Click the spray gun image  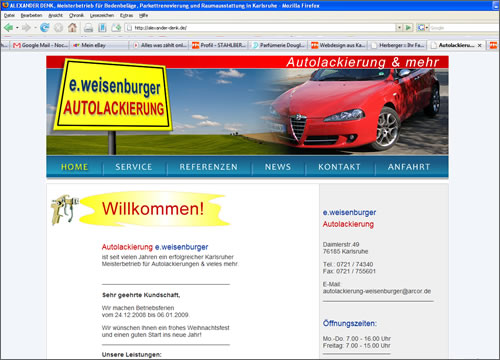(64, 210)
